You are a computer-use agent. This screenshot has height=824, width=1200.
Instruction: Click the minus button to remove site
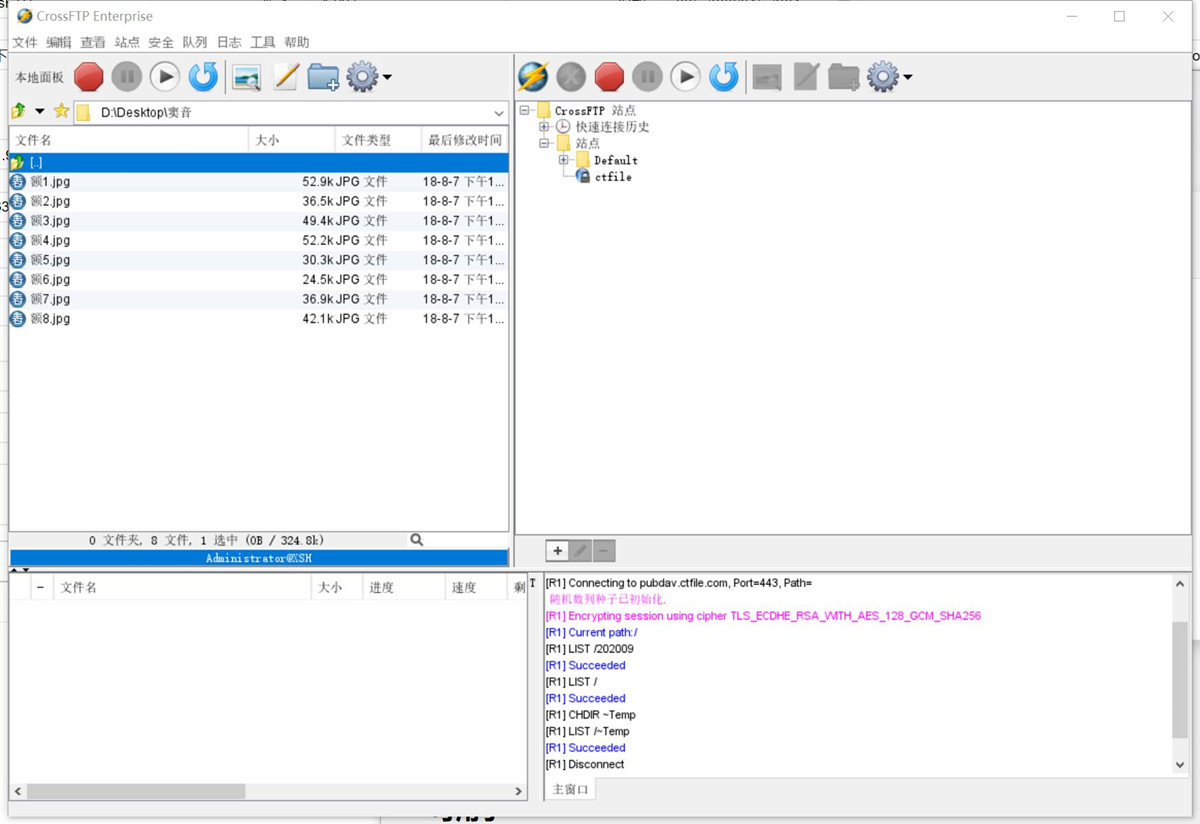point(604,551)
